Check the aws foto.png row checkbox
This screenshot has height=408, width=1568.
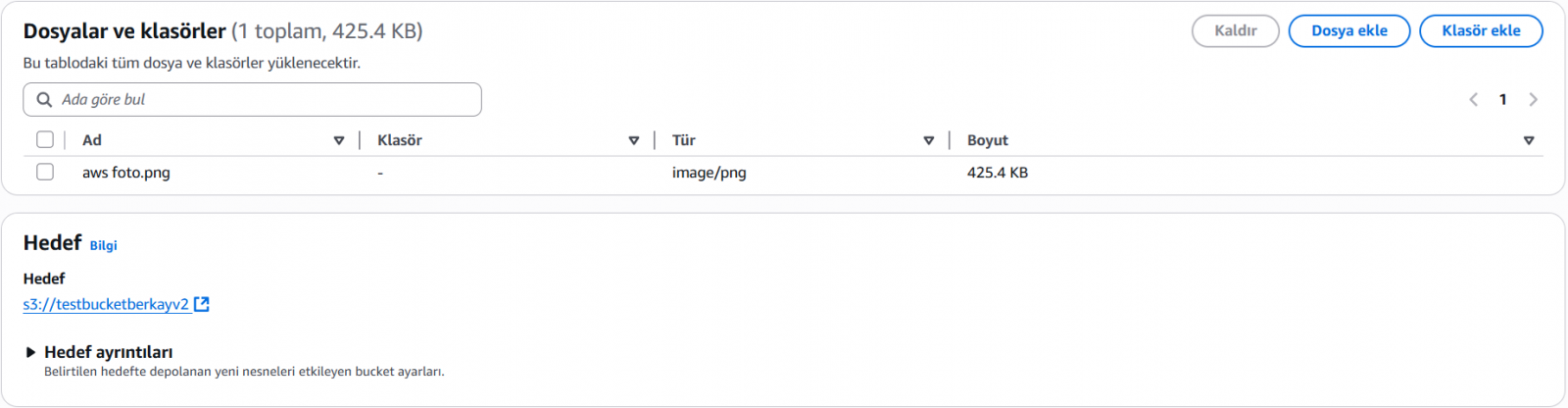tap(45, 173)
